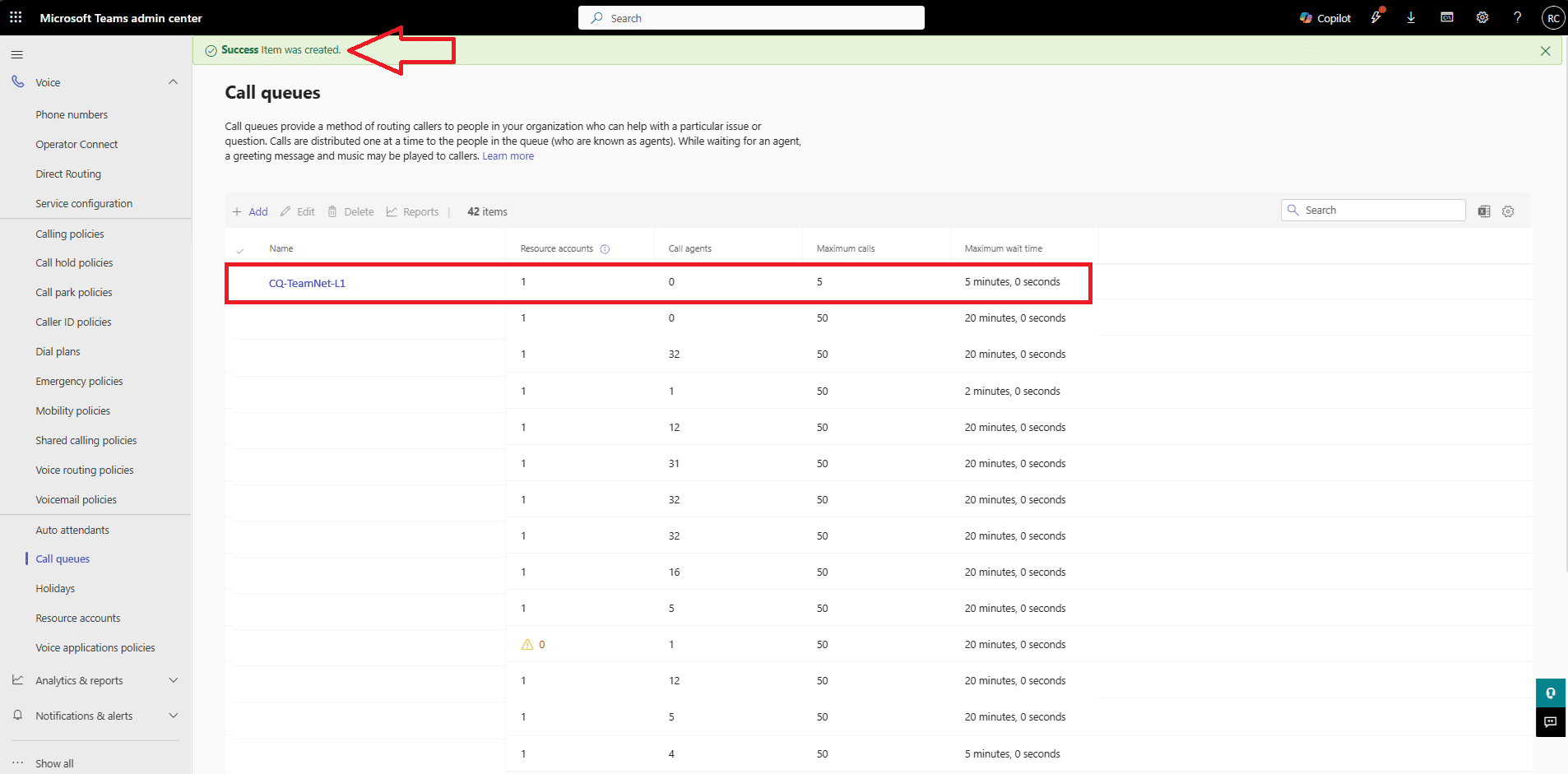Open the downloads arrow icon
The image size is (1568, 774).
[x=1411, y=18]
